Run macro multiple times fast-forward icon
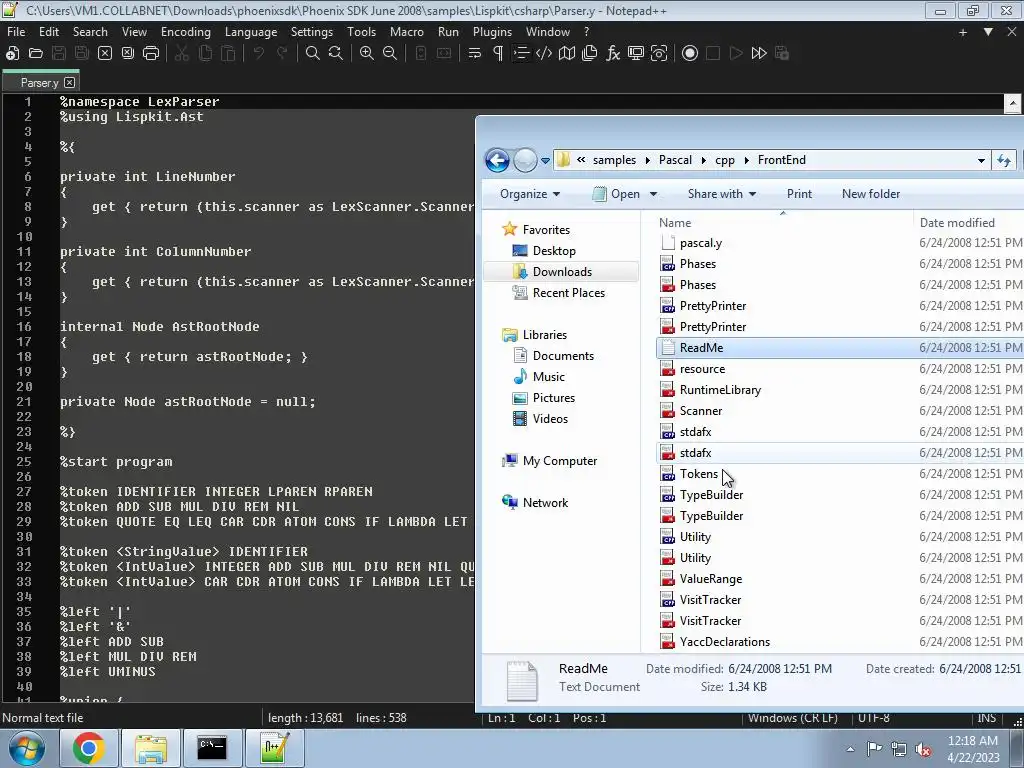The width and height of the screenshot is (1024, 768). tap(759, 54)
